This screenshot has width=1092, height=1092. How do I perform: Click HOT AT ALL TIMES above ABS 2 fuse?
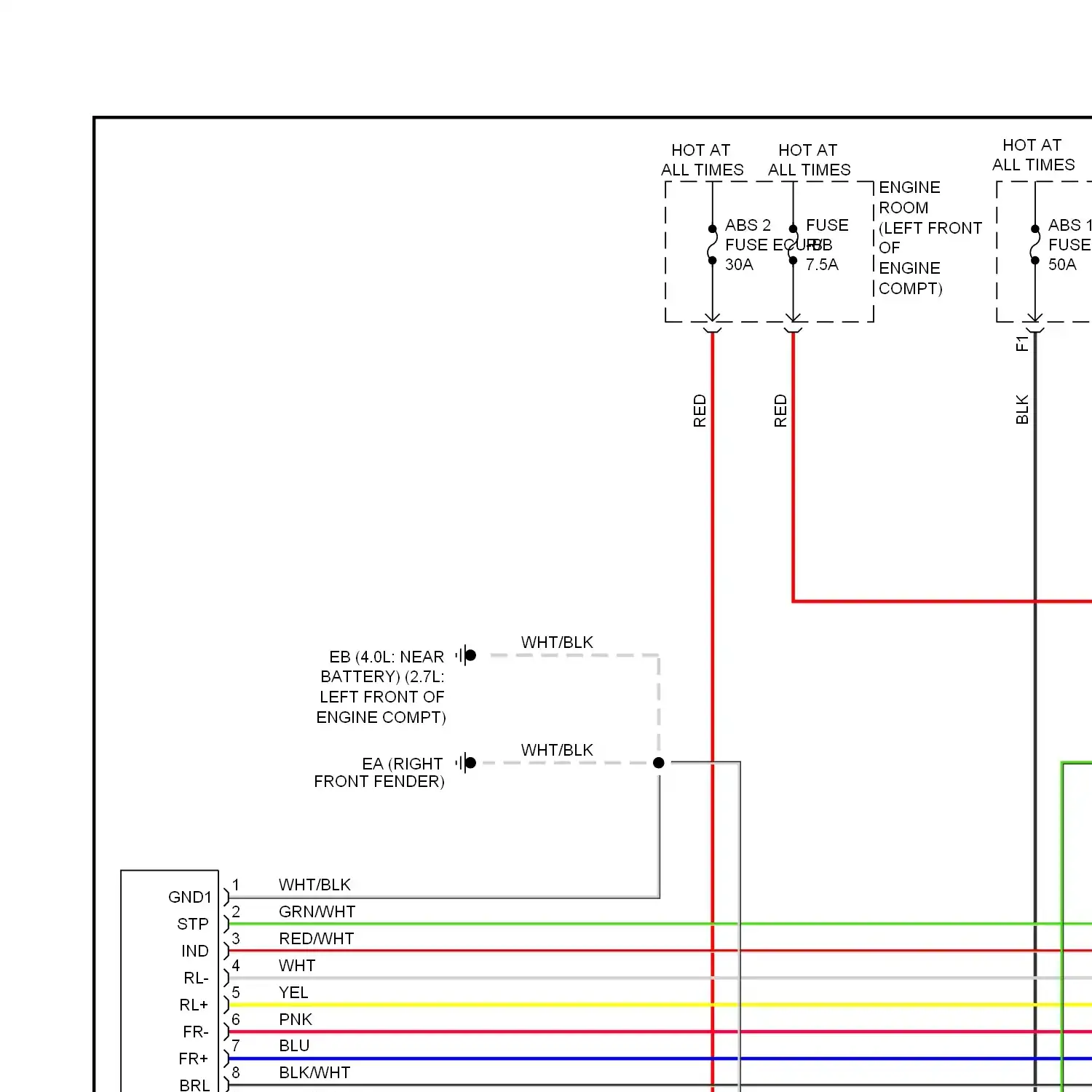point(702,159)
